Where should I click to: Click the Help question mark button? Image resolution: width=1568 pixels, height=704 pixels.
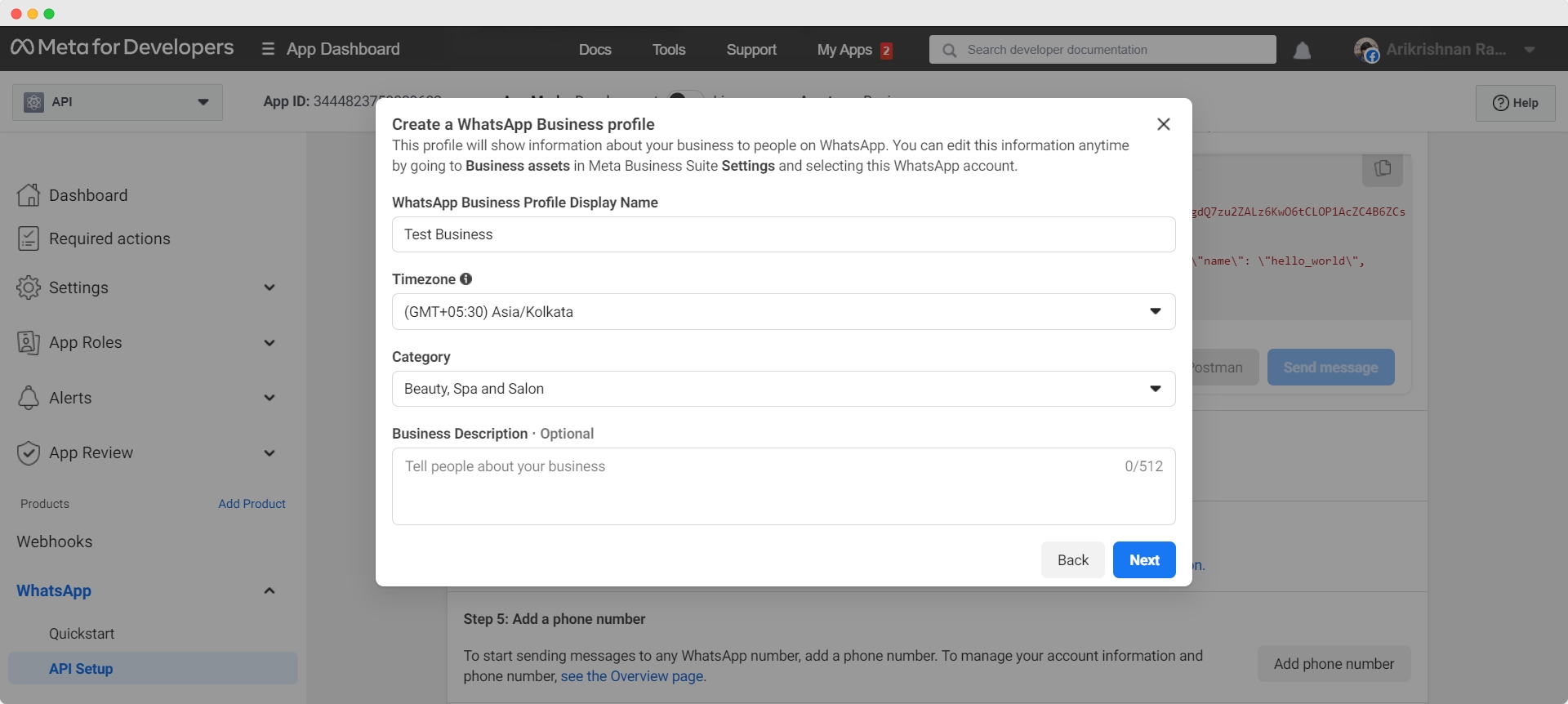[1516, 103]
